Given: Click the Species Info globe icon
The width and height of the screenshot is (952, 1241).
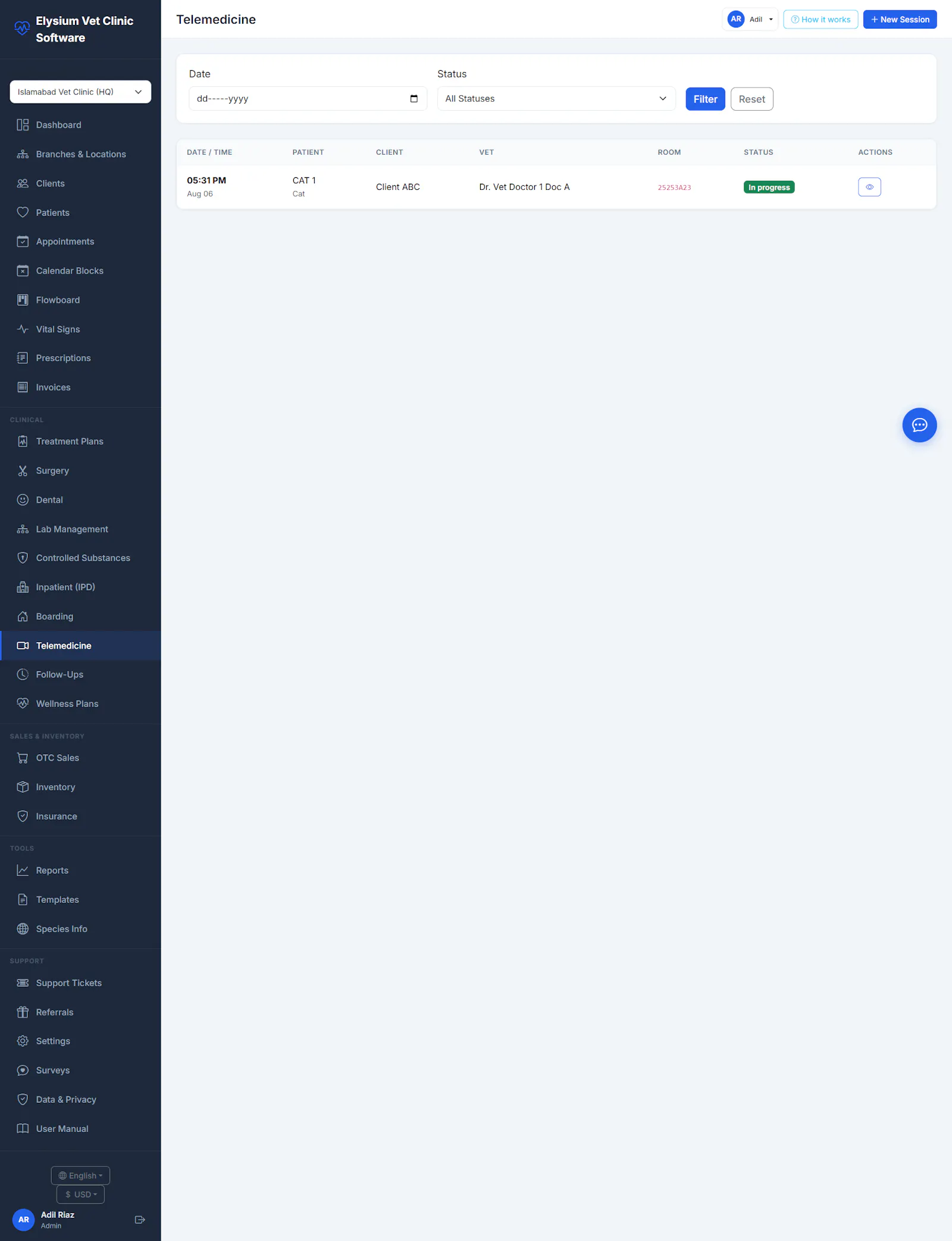Looking at the screenshot, I should (23, 929).
